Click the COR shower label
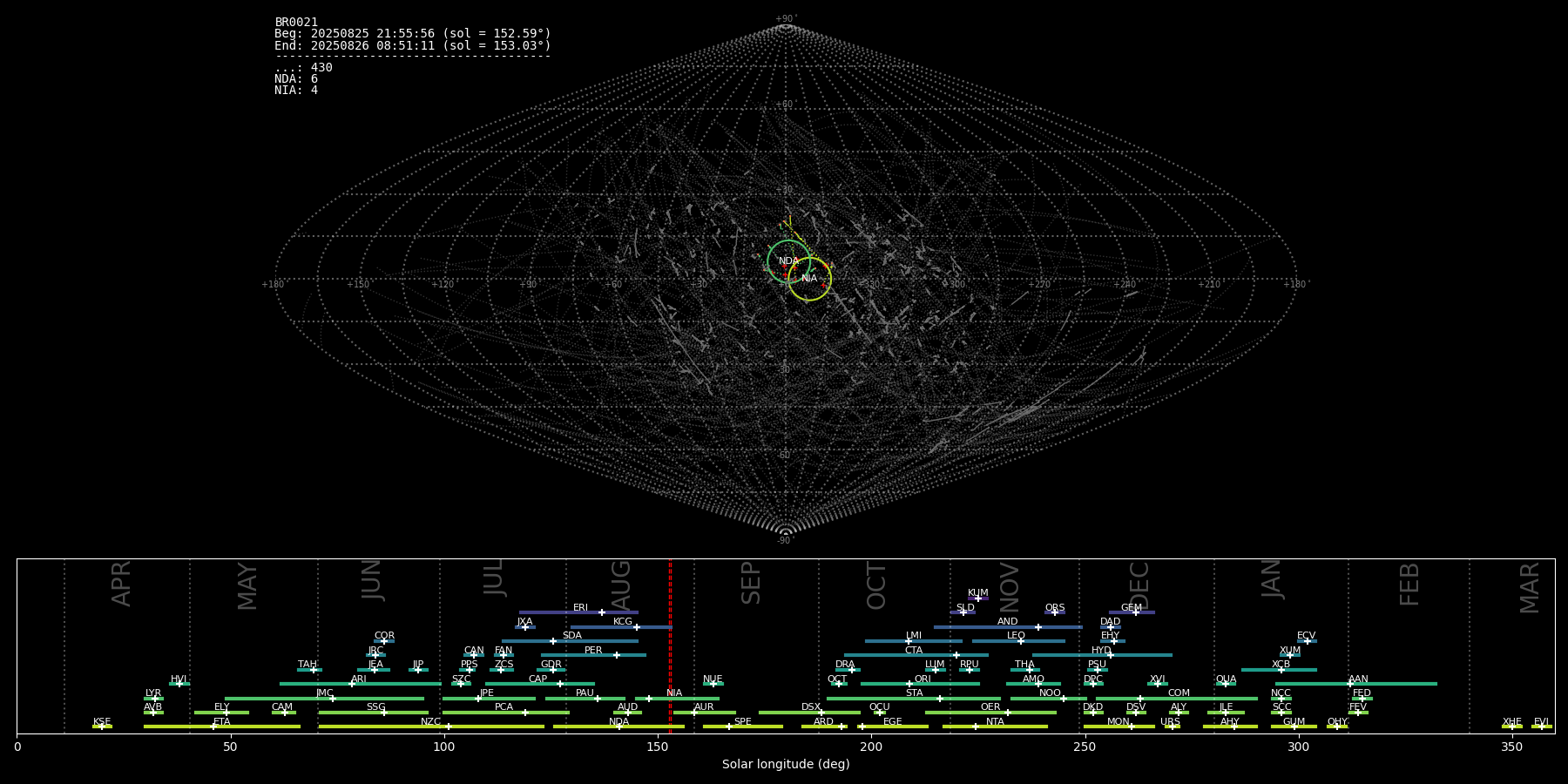1568x784 pixels. 384,636
